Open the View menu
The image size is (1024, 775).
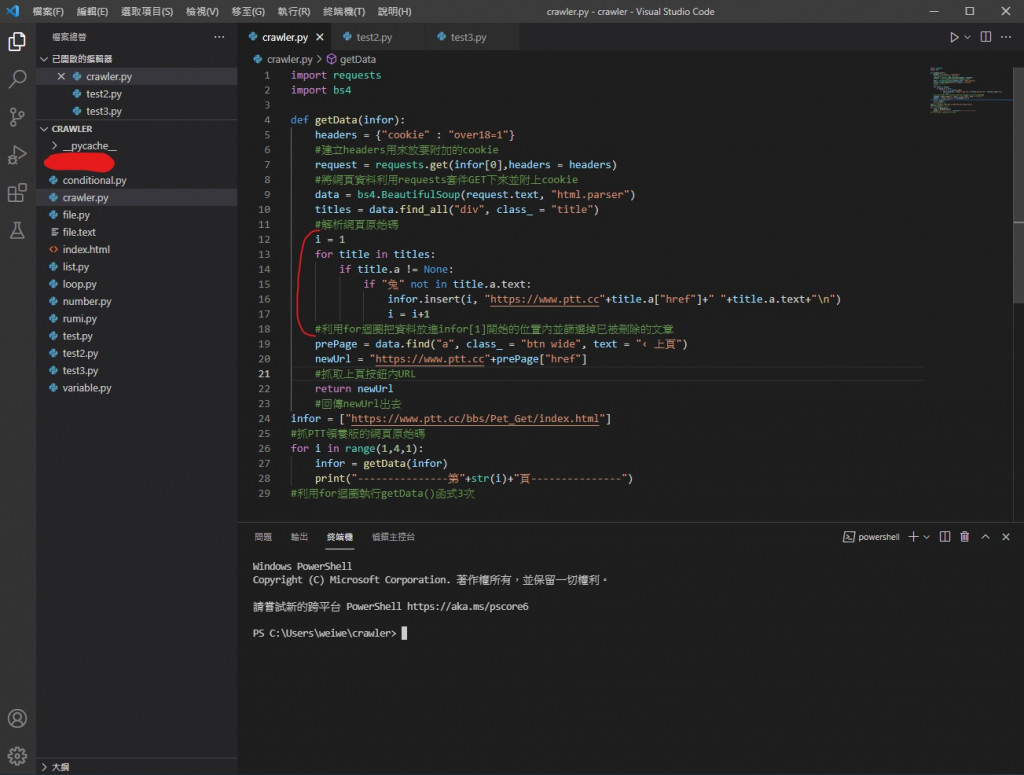point(202,11)
